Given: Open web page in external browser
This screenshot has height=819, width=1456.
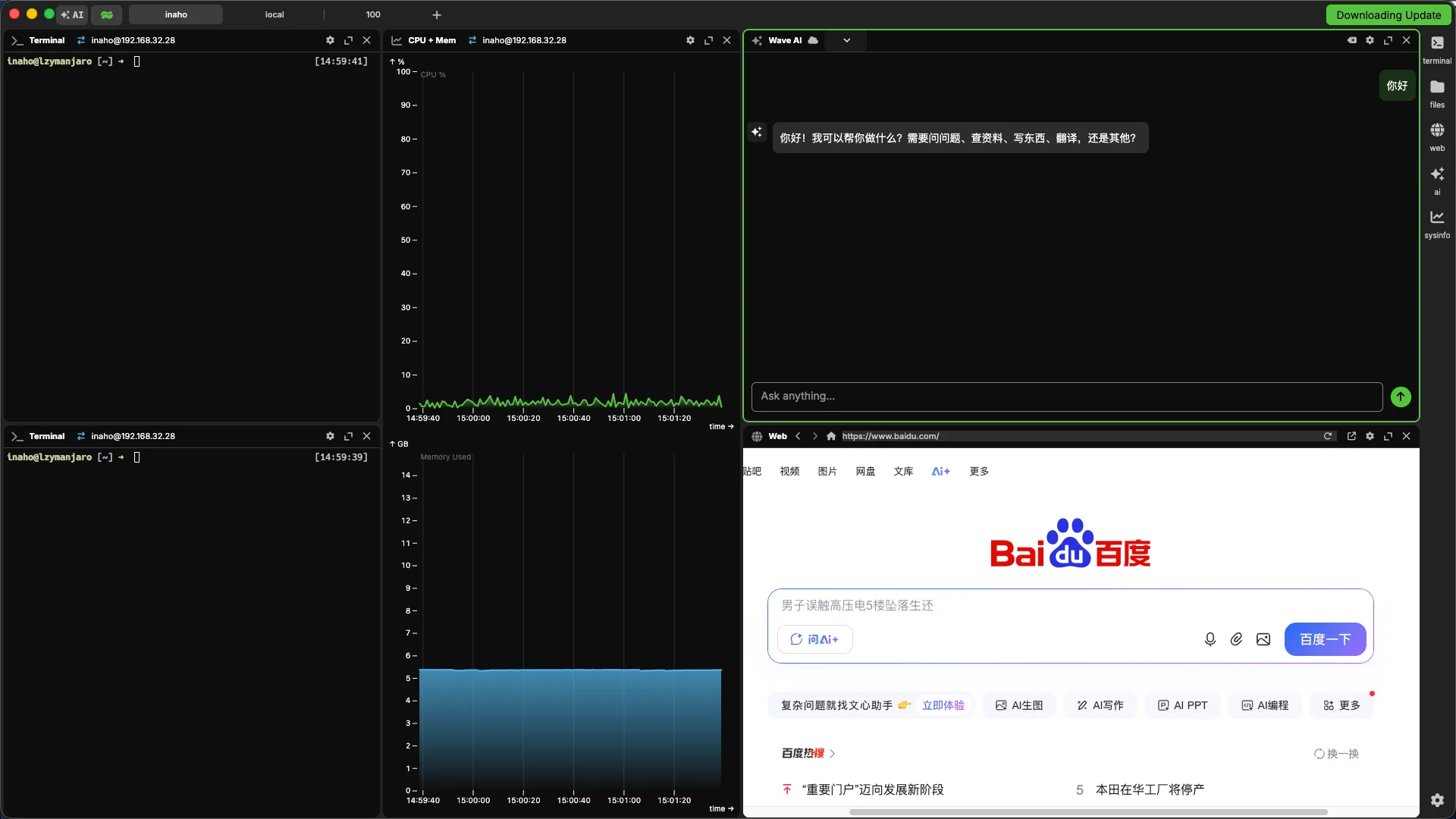Looking at the screenshot, I should pyautogui.click(x=1351, y=436).
